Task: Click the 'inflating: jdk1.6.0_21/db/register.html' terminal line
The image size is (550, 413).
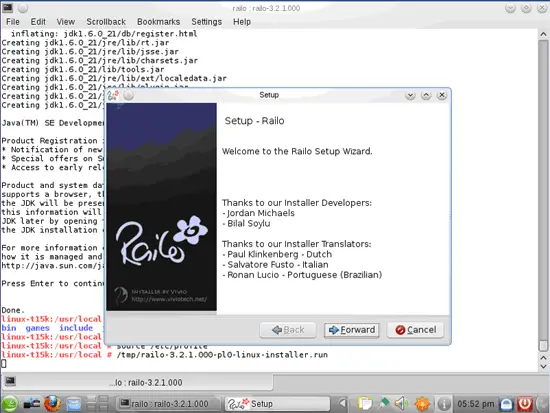Action: (x=104, y=34)
